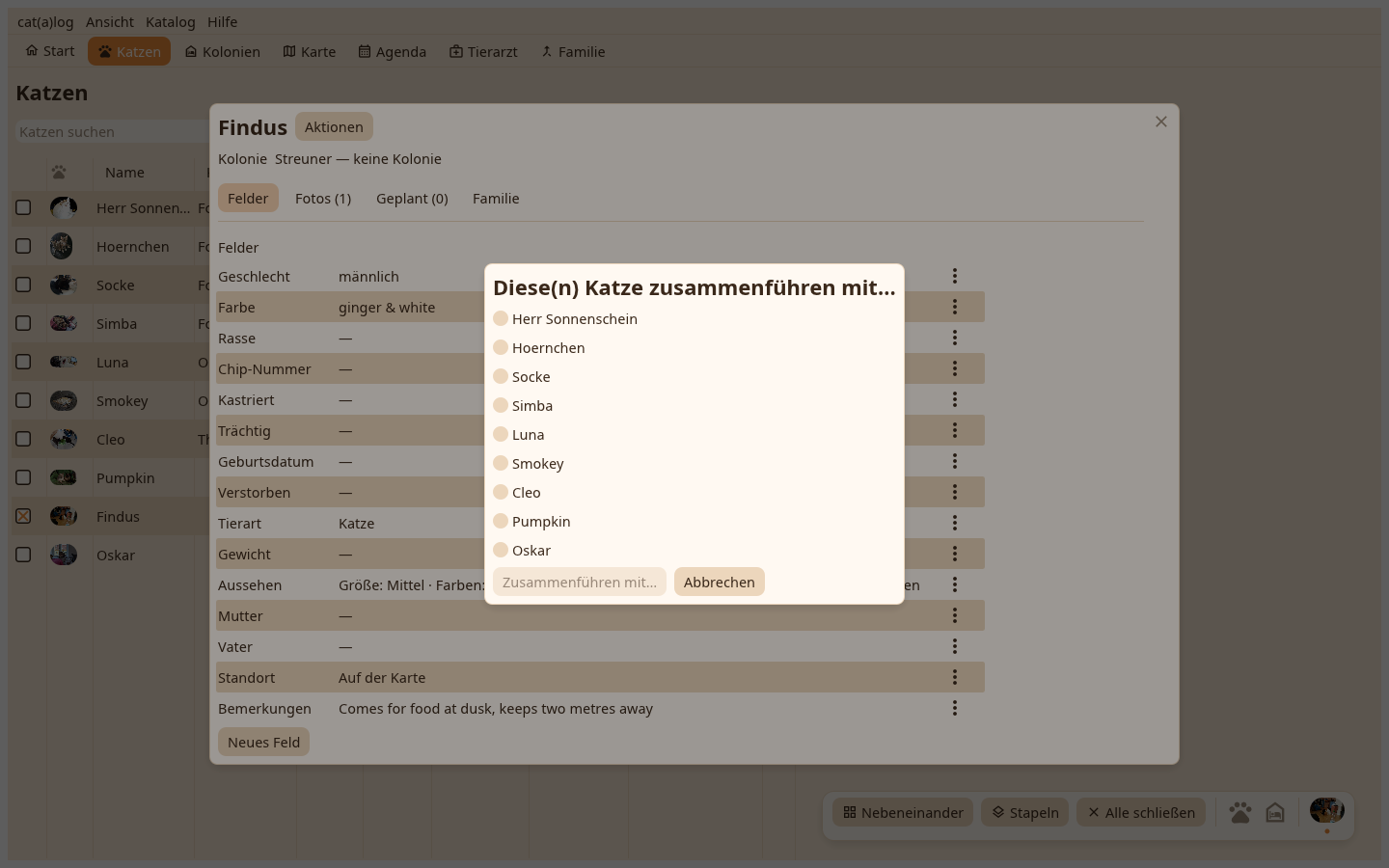
Task: Click Luna's photo thumbnail in list
Action: (64, 362)
